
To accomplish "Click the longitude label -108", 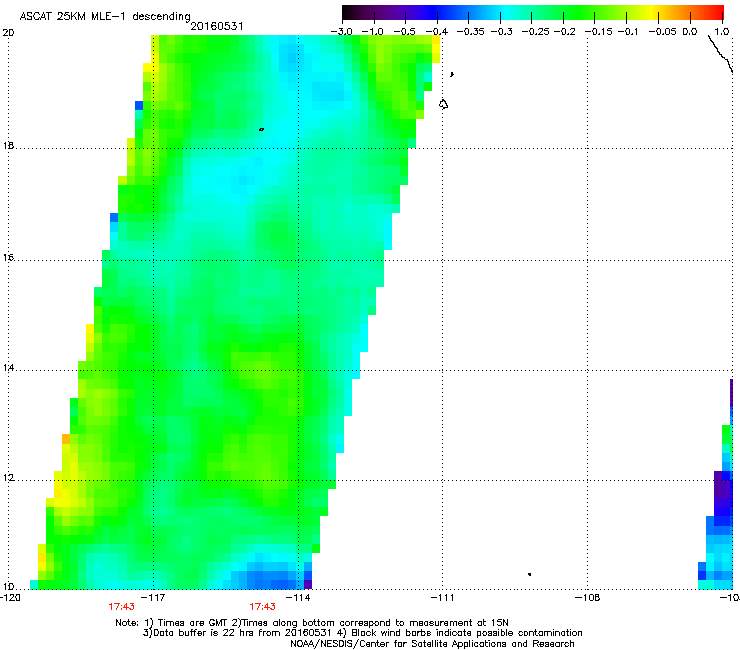I will pos(588,598).
